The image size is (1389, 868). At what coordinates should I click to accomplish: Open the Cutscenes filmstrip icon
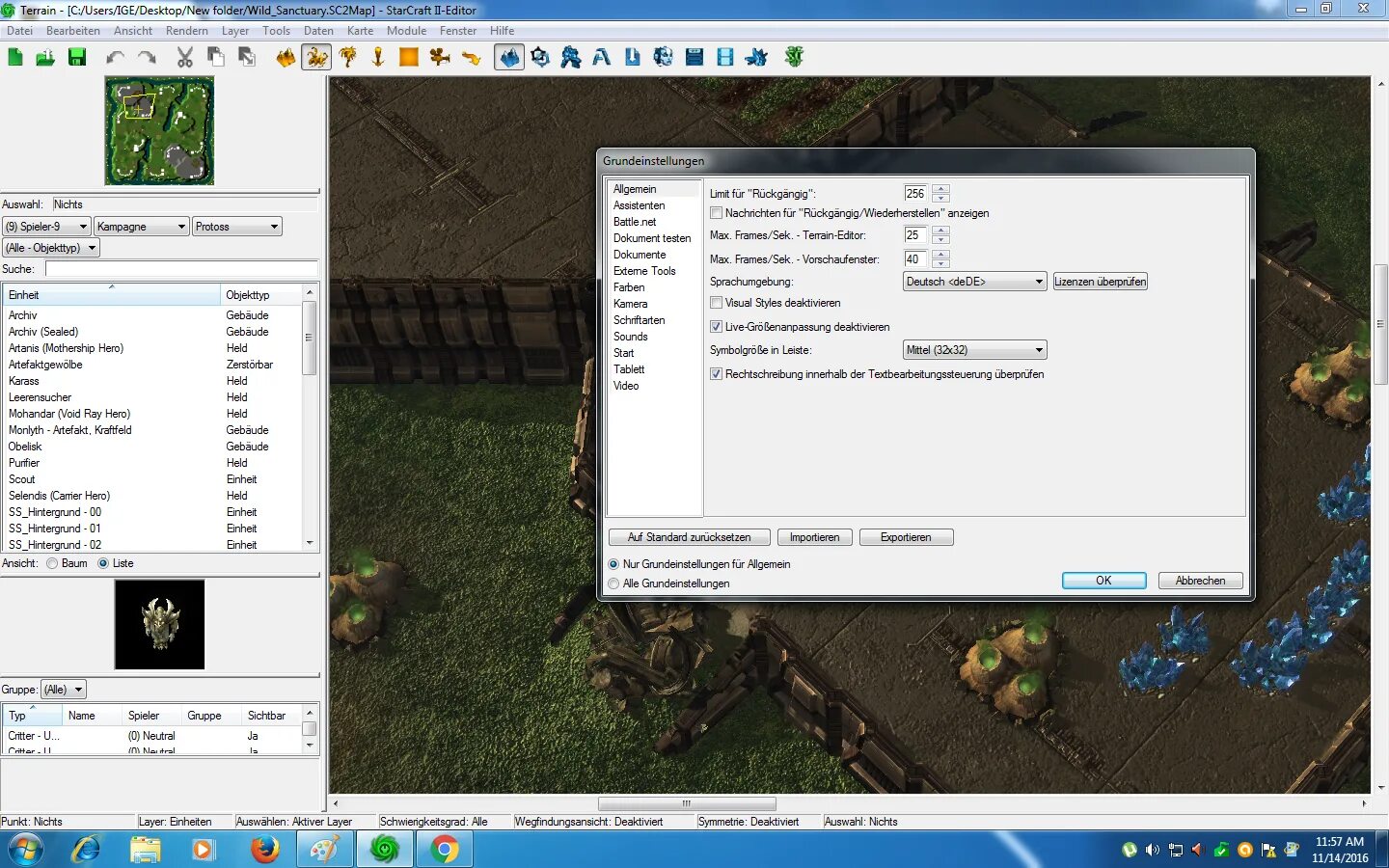(x=725, y=58)
